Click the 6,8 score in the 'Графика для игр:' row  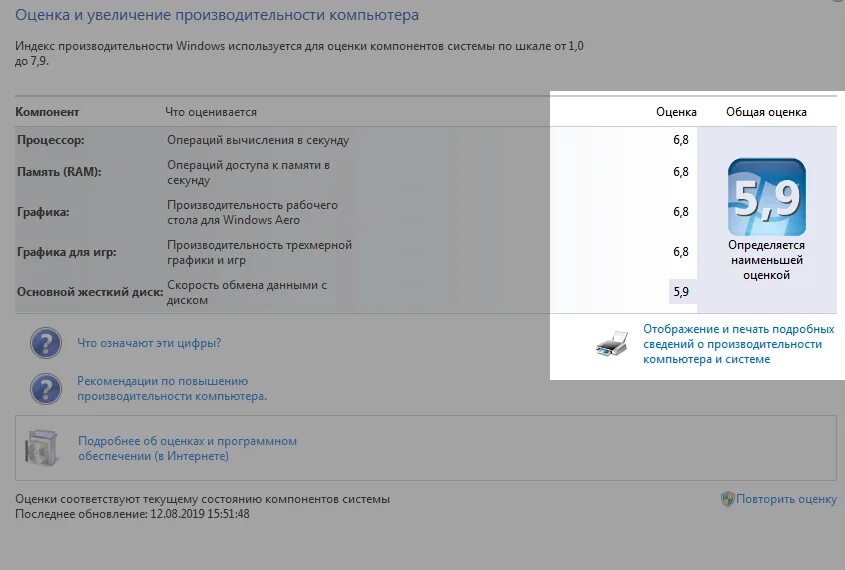(681, 252)
